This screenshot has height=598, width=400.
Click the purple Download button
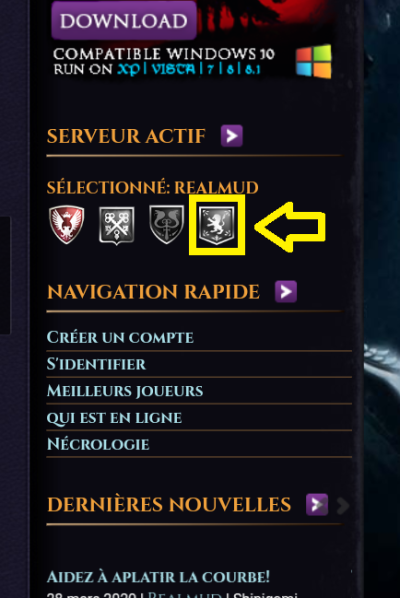pyautogui.click(x=124, y=20)
